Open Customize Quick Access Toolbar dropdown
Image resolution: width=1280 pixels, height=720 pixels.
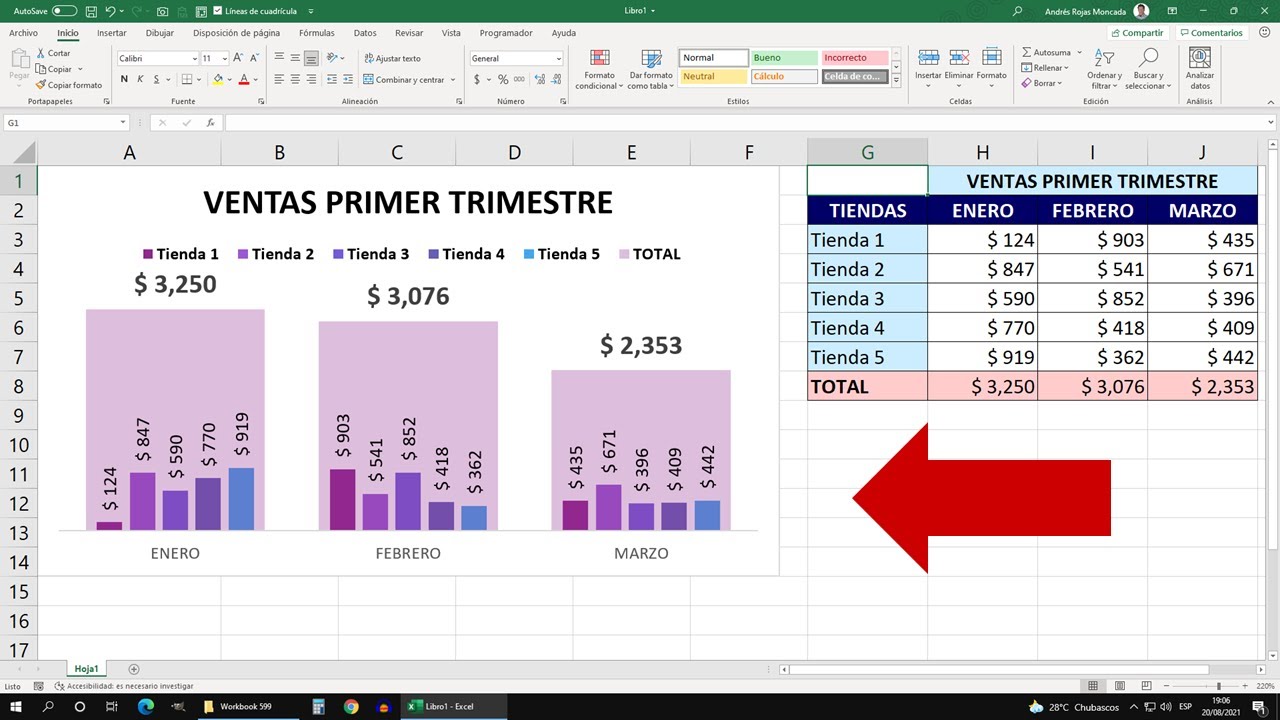(x=310, y=10)
